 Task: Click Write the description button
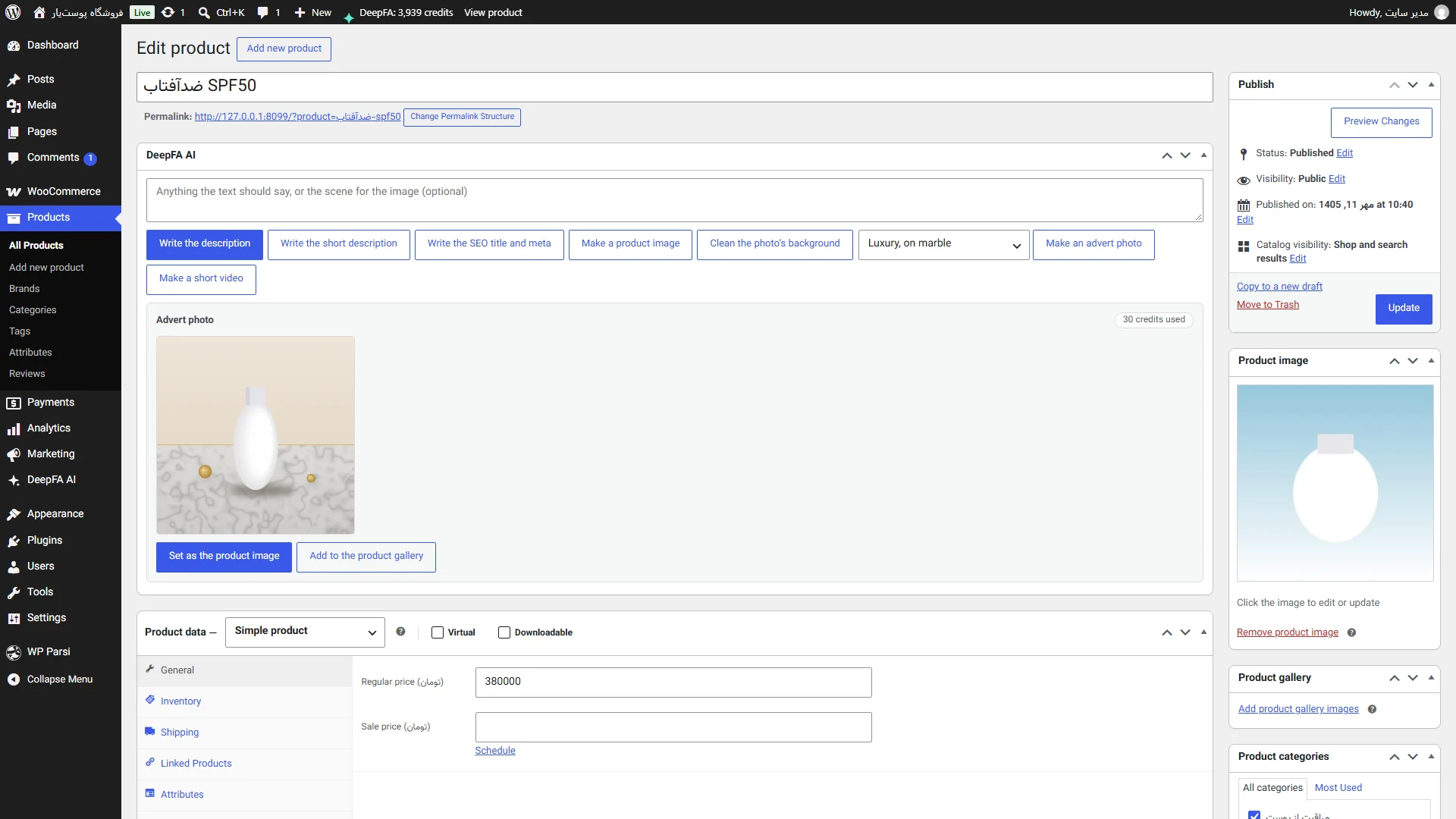205,244
